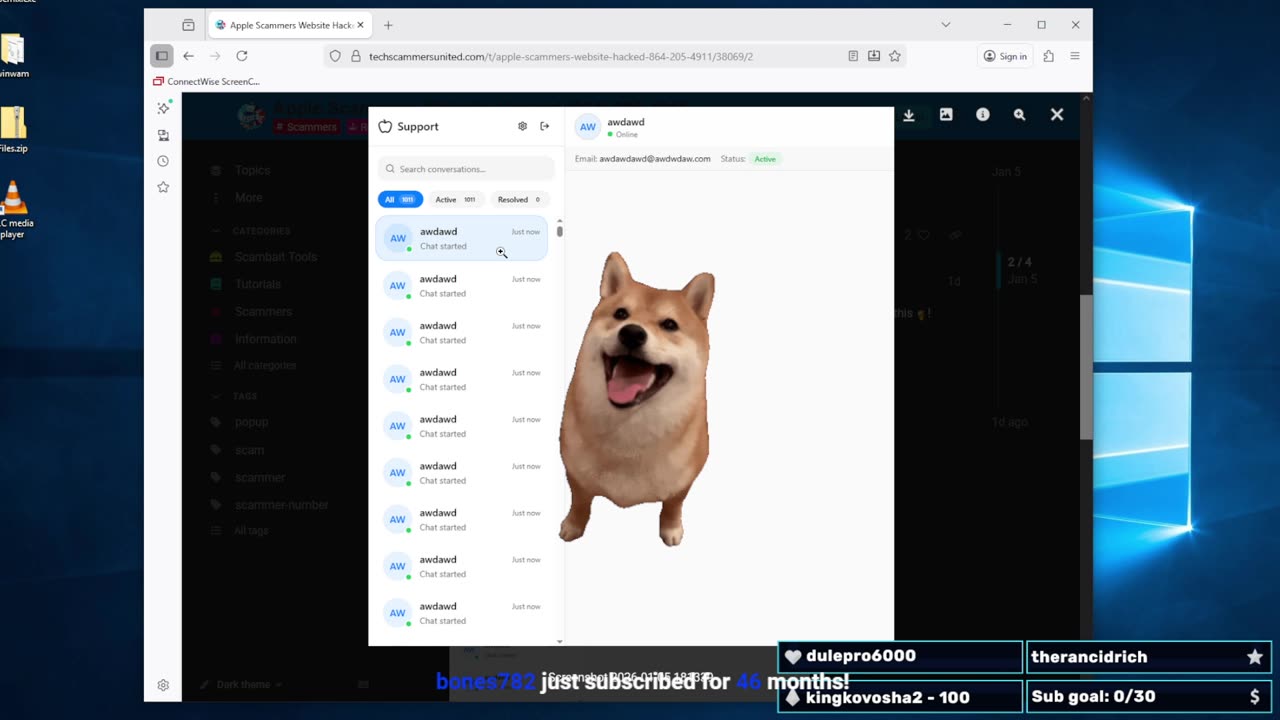Open the original image from lightbox toolbar
1280x720 pixels.
(x=946, y=115)
